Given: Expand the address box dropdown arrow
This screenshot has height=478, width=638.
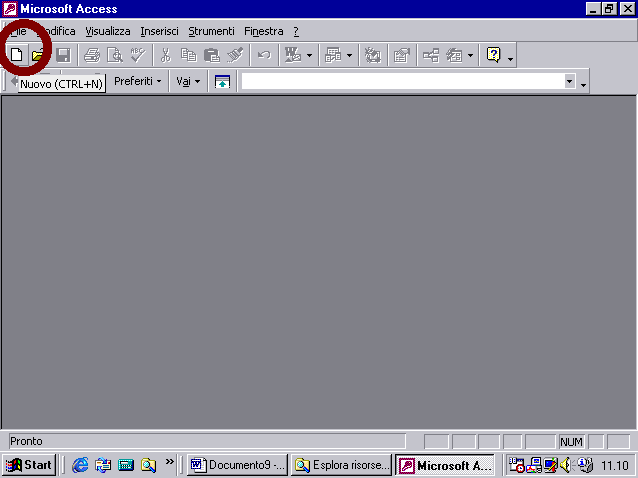Looking at the screenshot, I should click(x=570, y=81).
